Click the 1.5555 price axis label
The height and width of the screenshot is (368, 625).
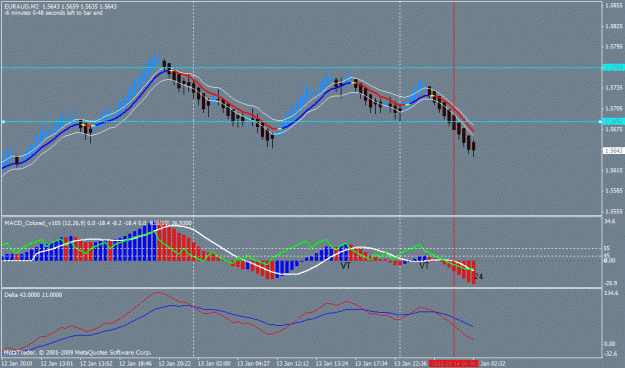pos(614,211)
